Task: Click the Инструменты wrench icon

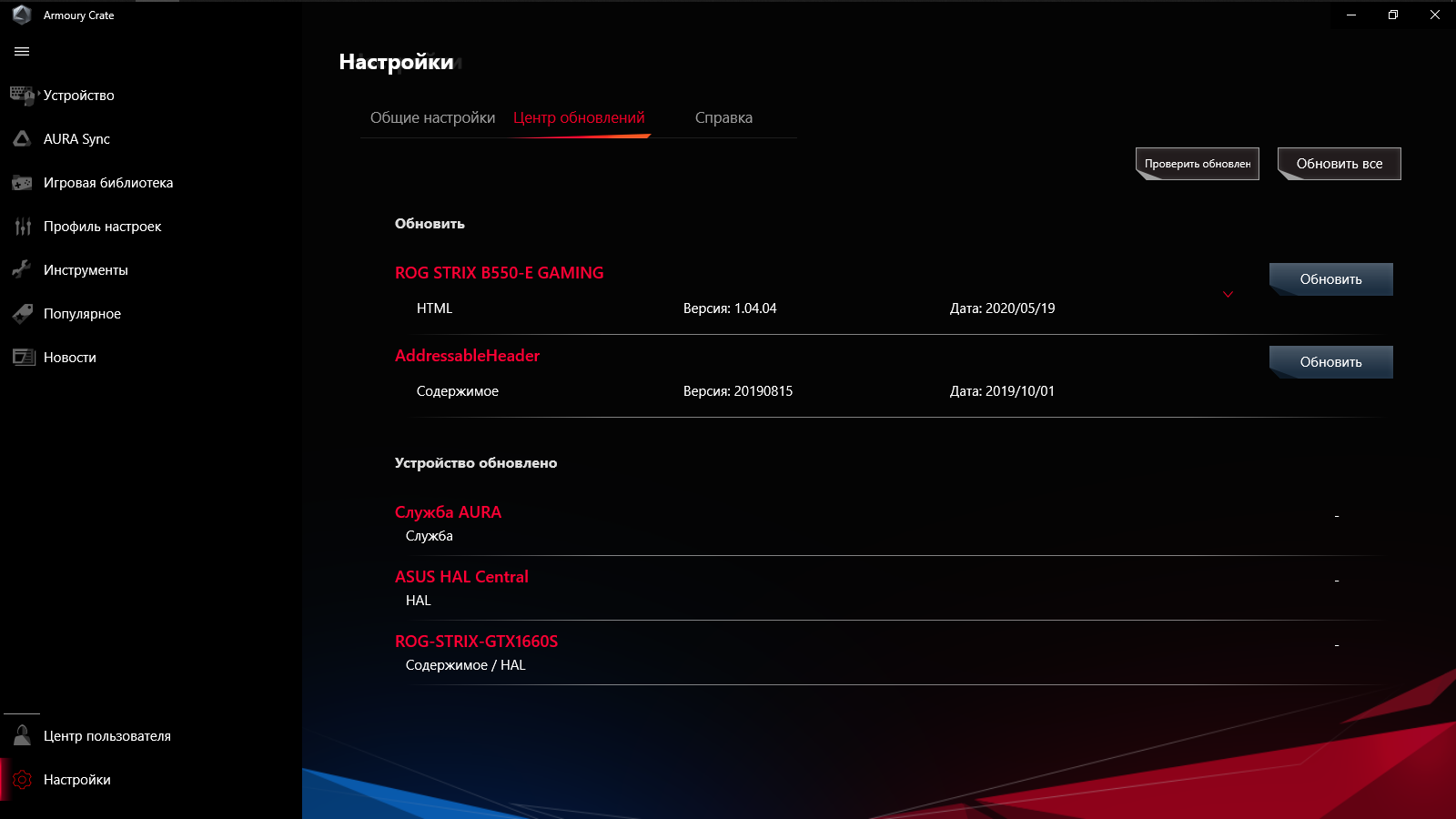Action: [22, 269]
